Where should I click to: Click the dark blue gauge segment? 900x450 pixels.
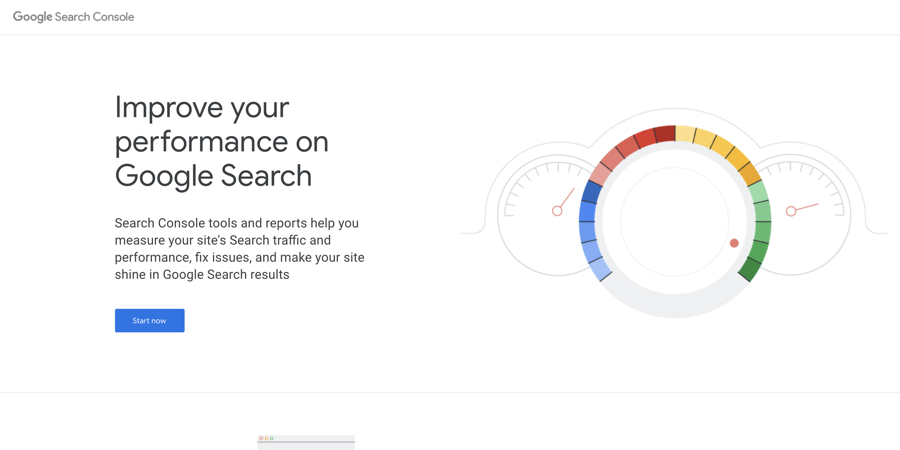(x=591, y=192)
